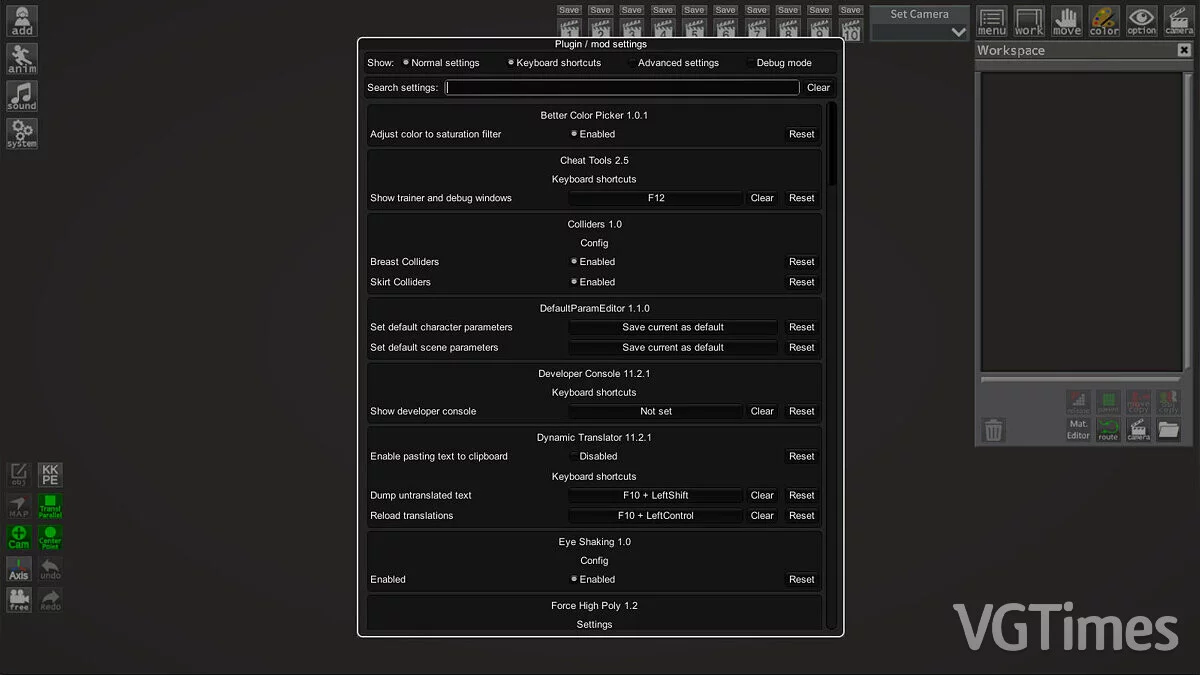
Task: Click the workspace trash can icon
Action: (994, 431)
